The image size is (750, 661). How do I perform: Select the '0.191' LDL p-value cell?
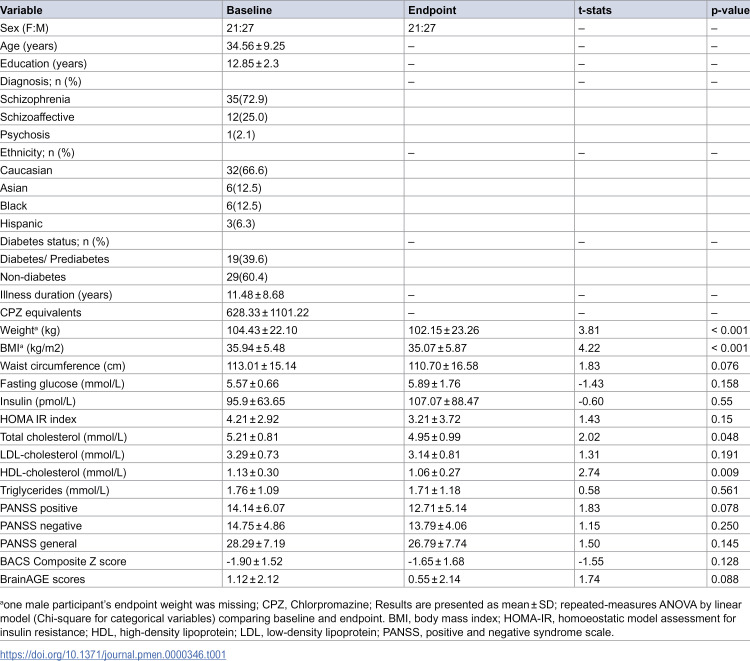[725, 454]
